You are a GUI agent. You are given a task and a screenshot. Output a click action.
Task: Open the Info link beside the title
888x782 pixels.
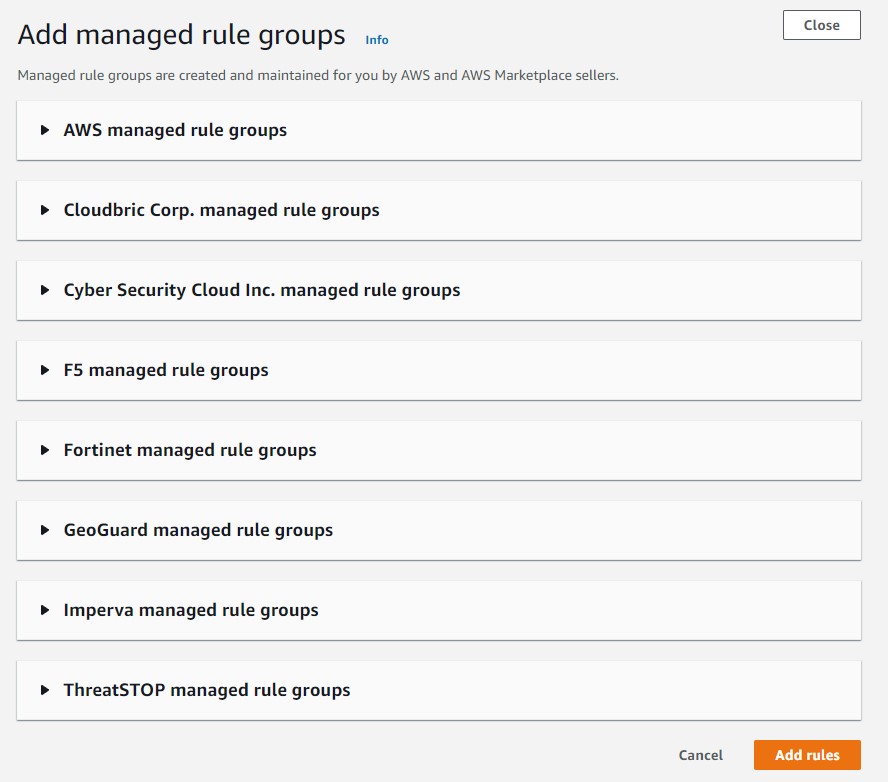pos(377,40)
